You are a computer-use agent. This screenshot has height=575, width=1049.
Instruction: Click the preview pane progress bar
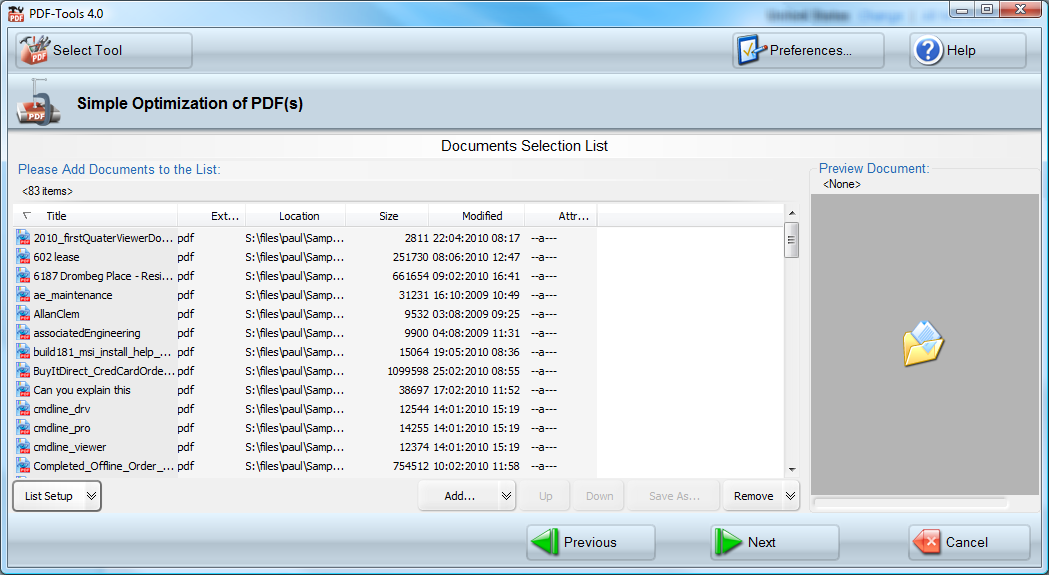[x=911, y=502]
